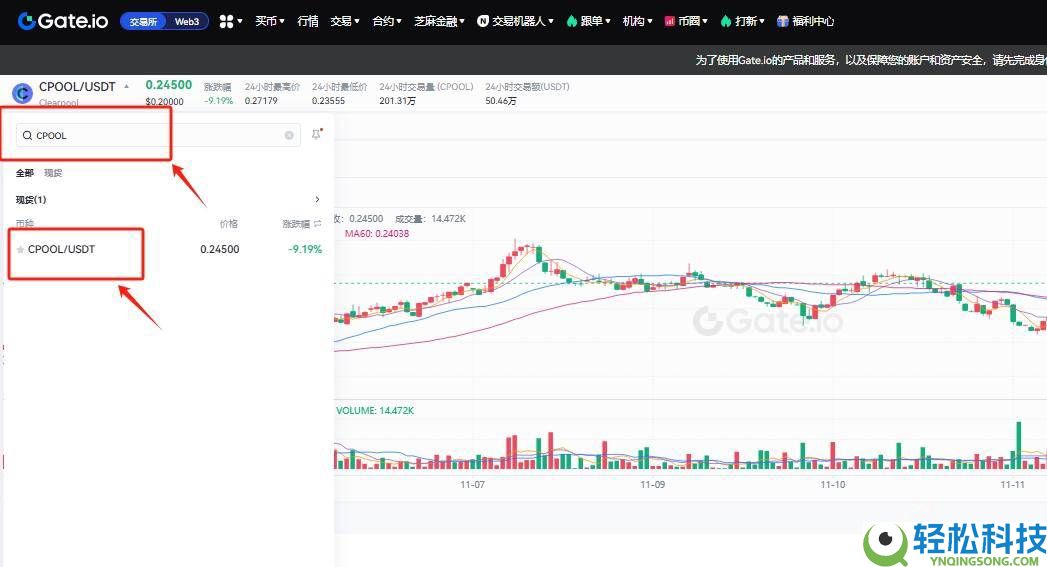Viewport: 1047px width, 567px height.
Task: Click the 11-11 date on chart axis
Action: coord(1012,485)
